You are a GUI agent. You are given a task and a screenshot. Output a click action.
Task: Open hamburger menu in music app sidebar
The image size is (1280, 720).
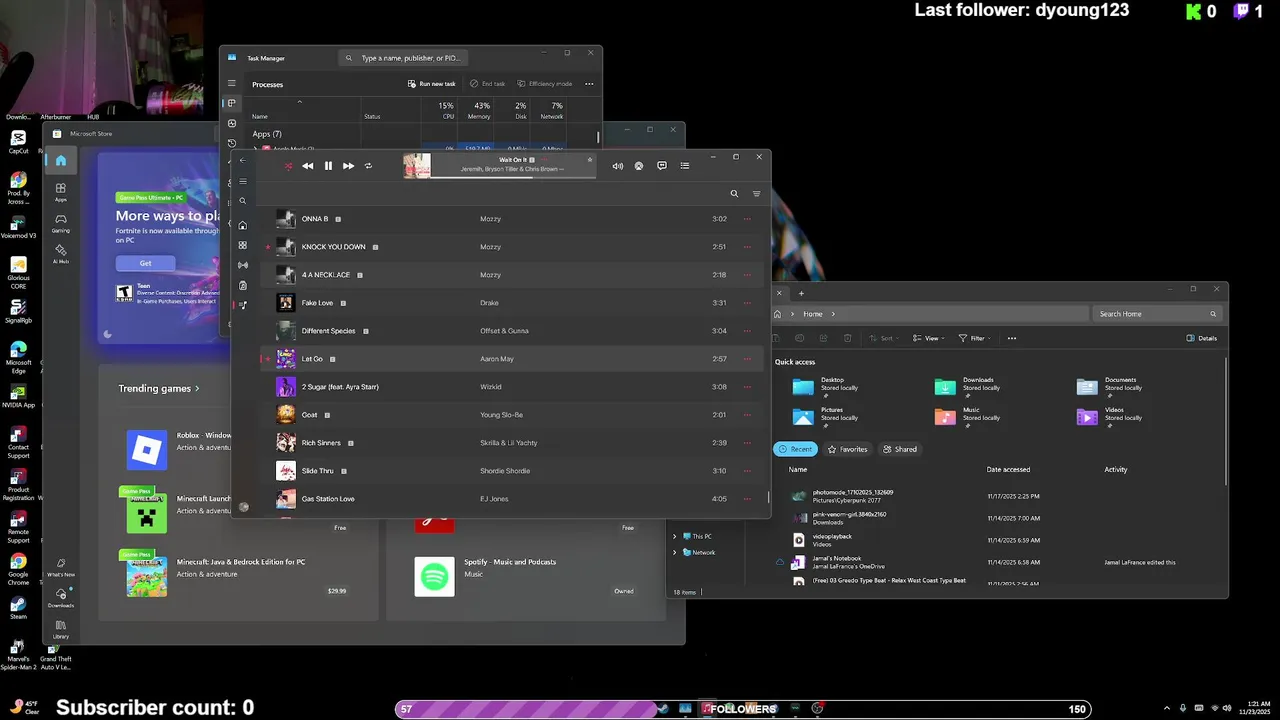[x=242, y=181]
